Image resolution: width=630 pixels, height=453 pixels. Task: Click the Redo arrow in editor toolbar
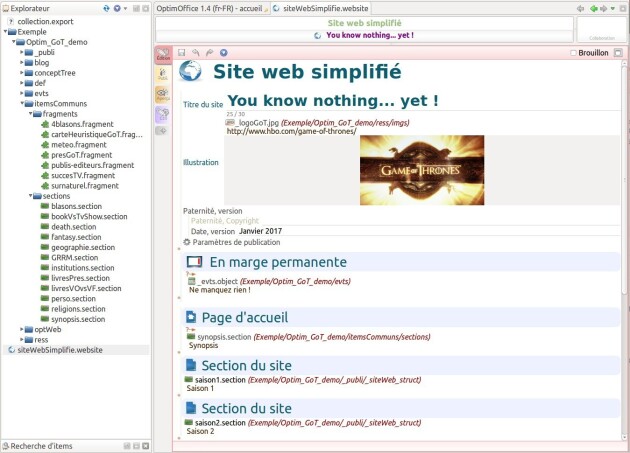click(209, 53)
